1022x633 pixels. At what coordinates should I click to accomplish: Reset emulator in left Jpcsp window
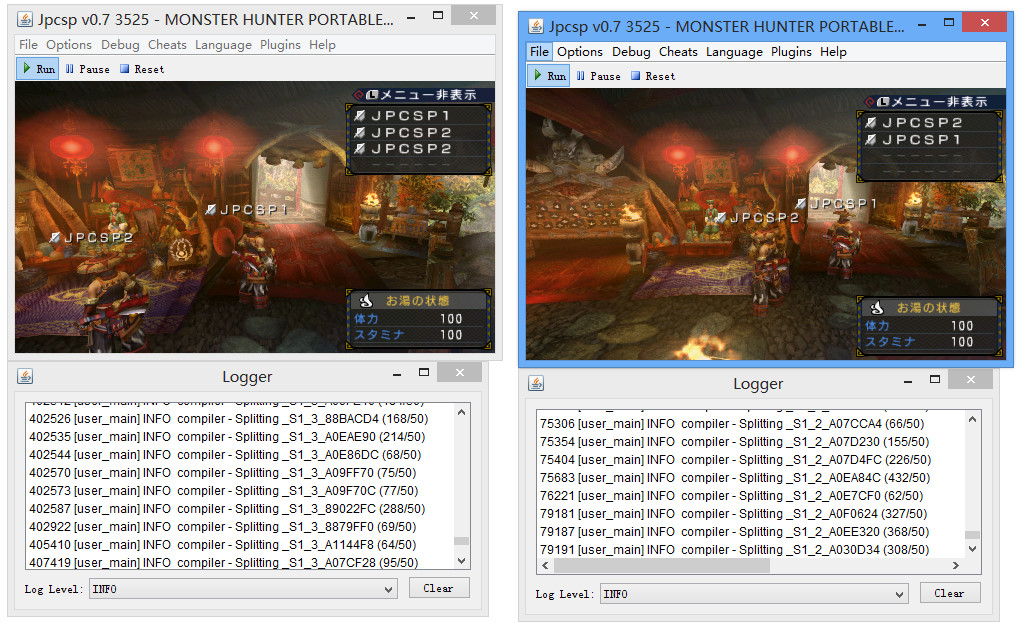(142, 69)
